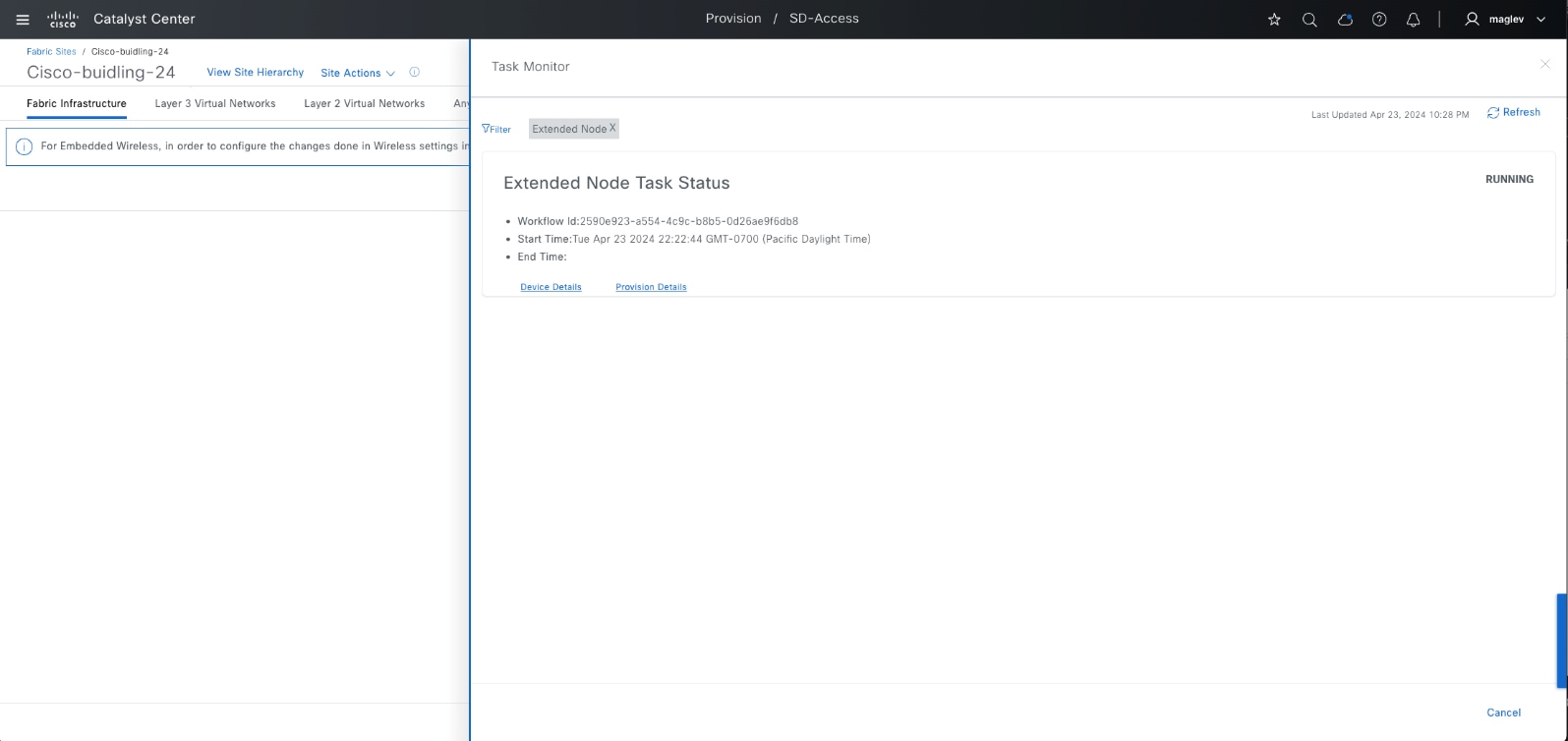Switch to Layer 2 Virtual Networks tab
Viewport: 1568px width, 741px height.
click(x=365, y=103)
